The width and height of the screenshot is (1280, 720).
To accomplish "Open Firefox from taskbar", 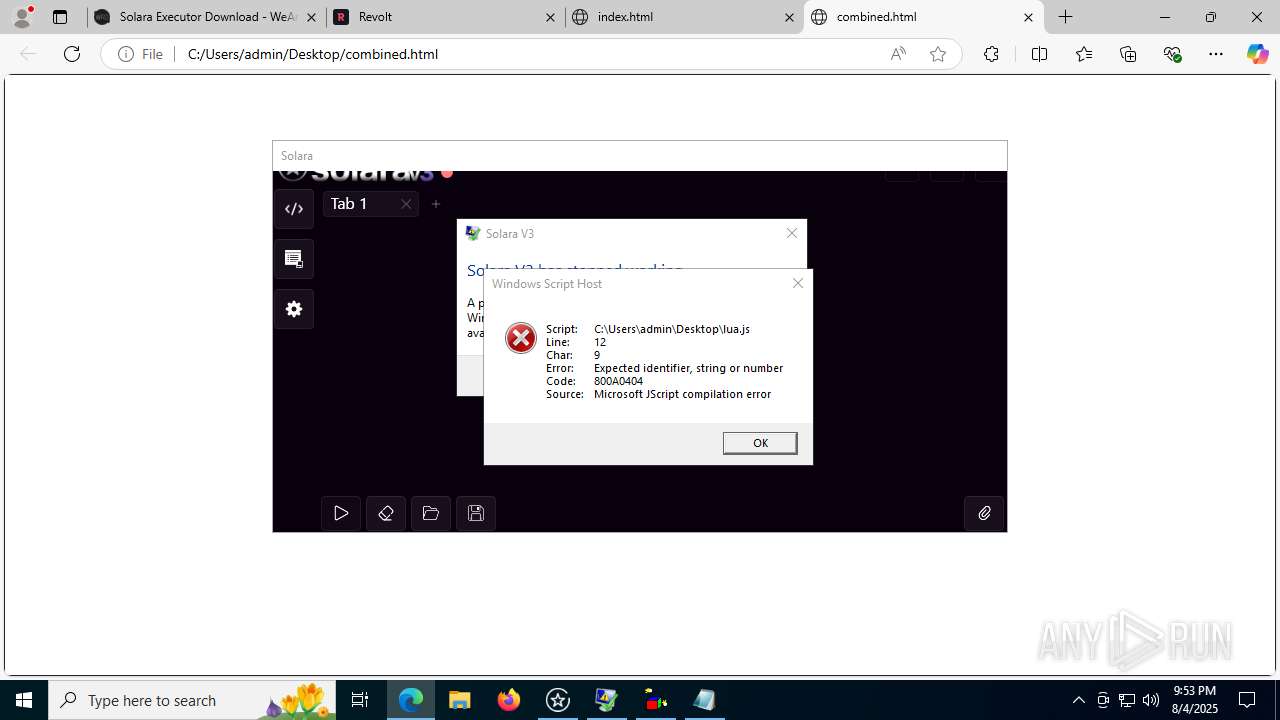I will 509,700.
